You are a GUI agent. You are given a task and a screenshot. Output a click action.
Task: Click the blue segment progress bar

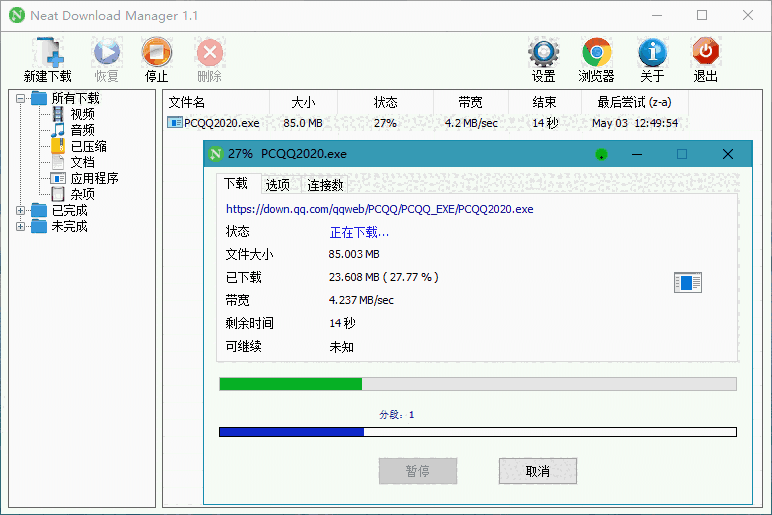click(x=478, y=432)
